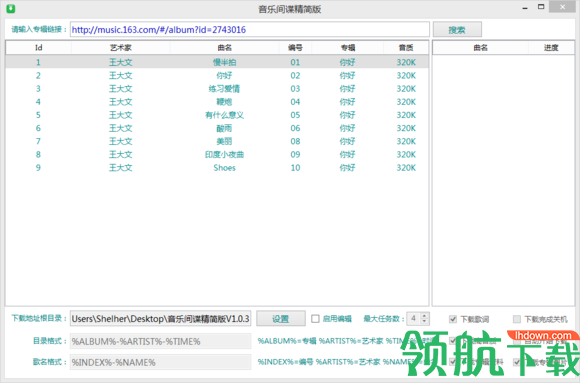Click artist 王大文 in the Shoes row
Viewport: 580px width, 383px height.
point(121,168)
